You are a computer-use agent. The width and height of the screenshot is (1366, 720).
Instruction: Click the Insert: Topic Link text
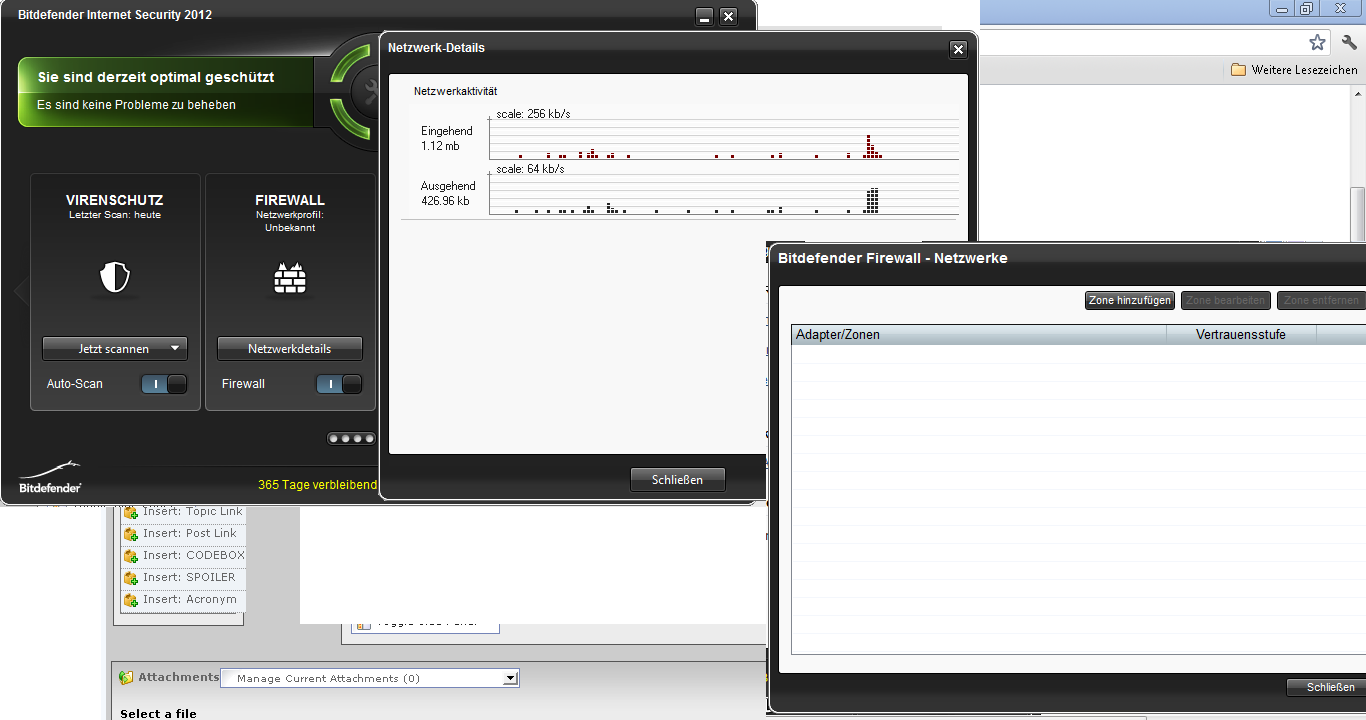click(193, 512)
